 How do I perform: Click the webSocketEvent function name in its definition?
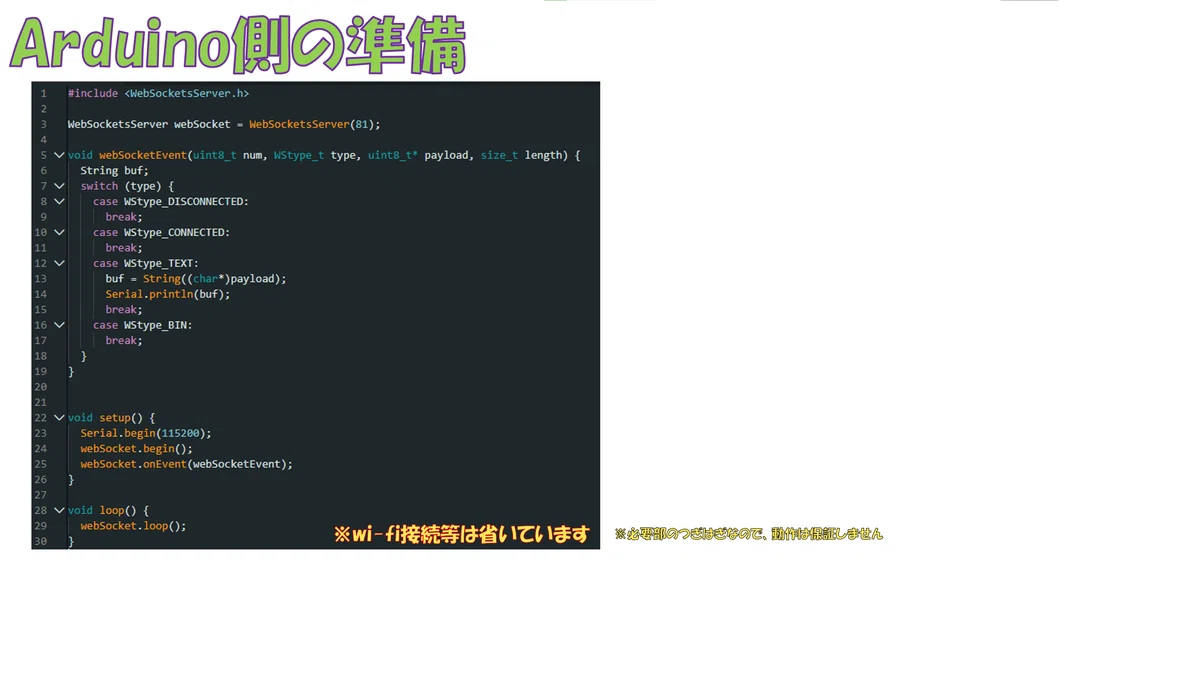point(143,155)
